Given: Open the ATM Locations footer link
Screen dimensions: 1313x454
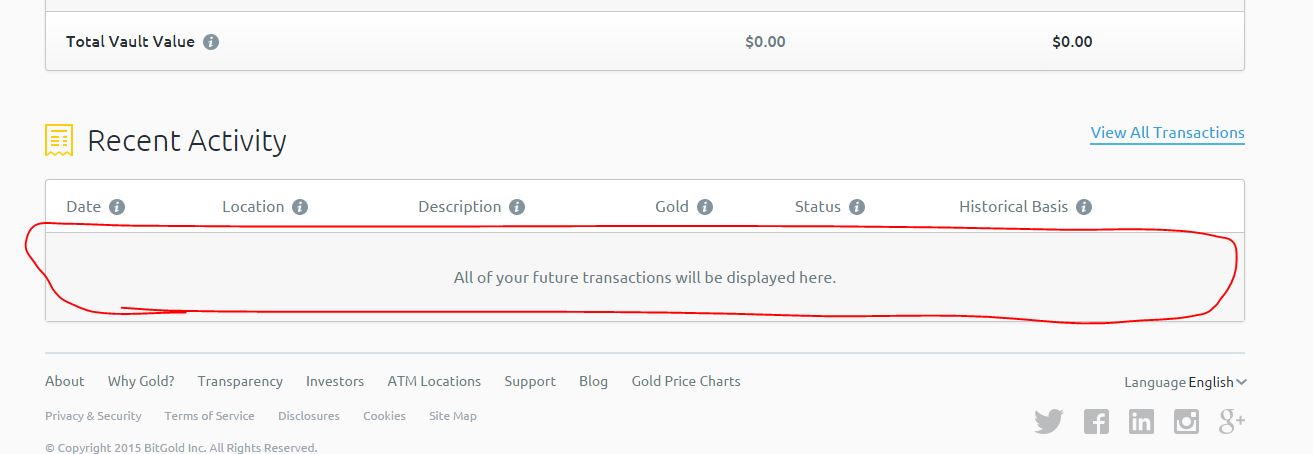Looking at the screenshot, I should 434,381.
